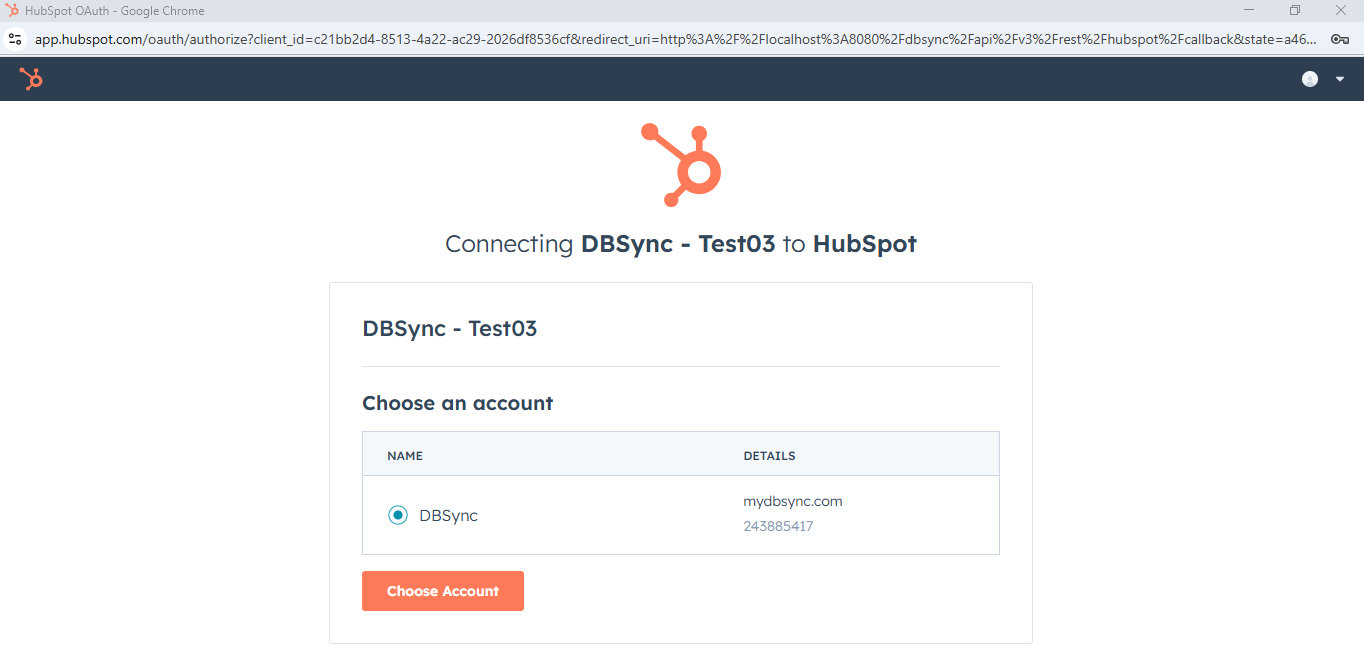Viewport: 1364px width, 645px height.
Task: Click the account ID 243885417
Action: click(x=777, y=526)
